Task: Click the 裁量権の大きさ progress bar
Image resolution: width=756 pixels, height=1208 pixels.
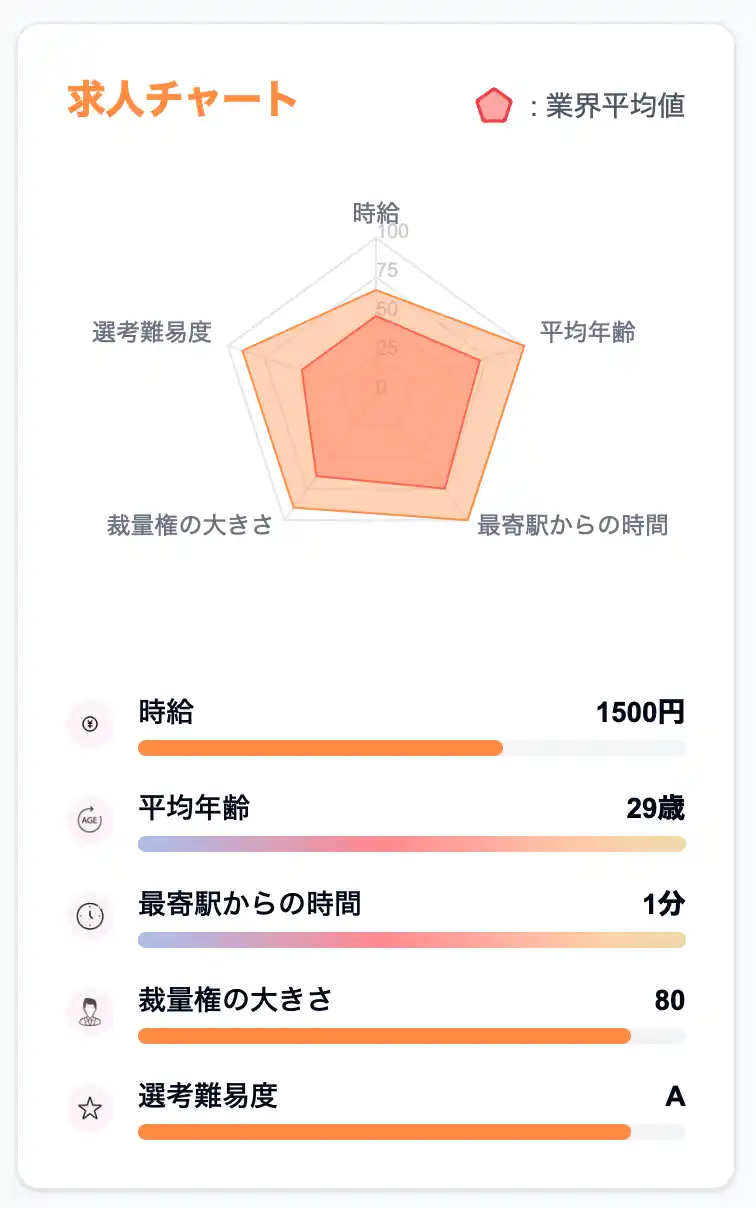Action: pos(384,1036)
